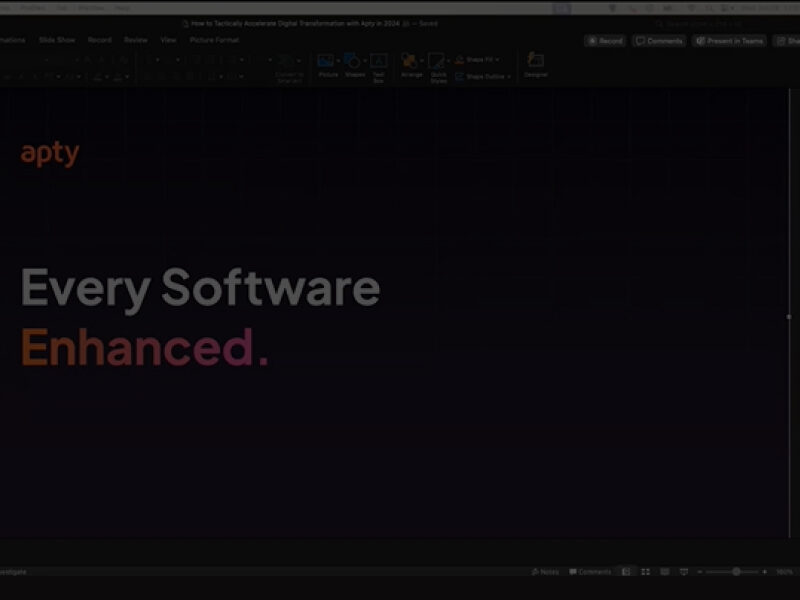This screenshot has height=600, width=800.
Task: Toggle the Comments pane in status bar
Action: 590,572
